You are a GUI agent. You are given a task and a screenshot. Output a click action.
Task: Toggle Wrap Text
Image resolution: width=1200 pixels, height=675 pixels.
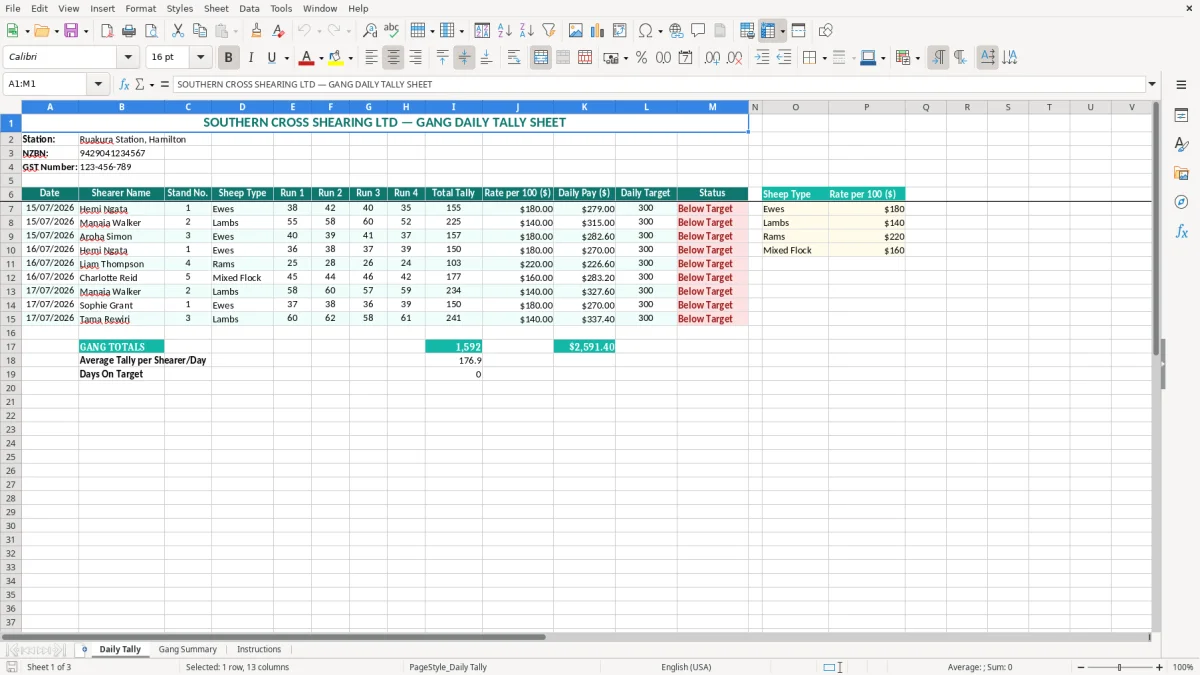coord(514,58)
